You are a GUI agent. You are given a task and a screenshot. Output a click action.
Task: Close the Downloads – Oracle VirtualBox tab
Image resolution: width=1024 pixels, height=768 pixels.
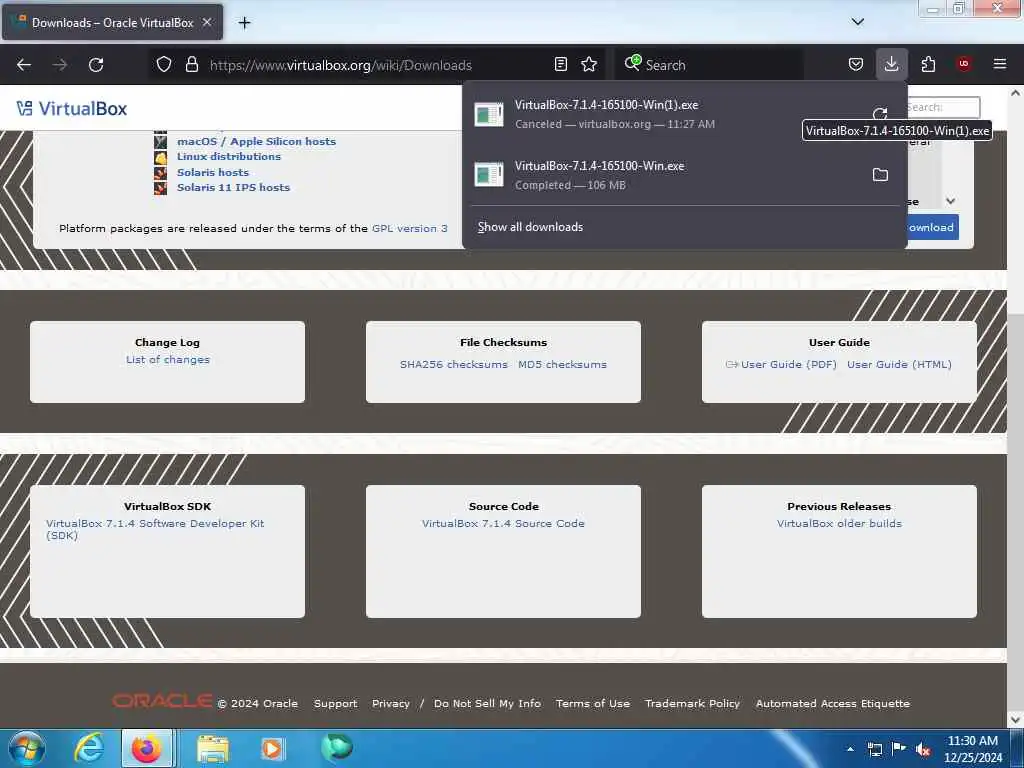[x=206, y=22]
